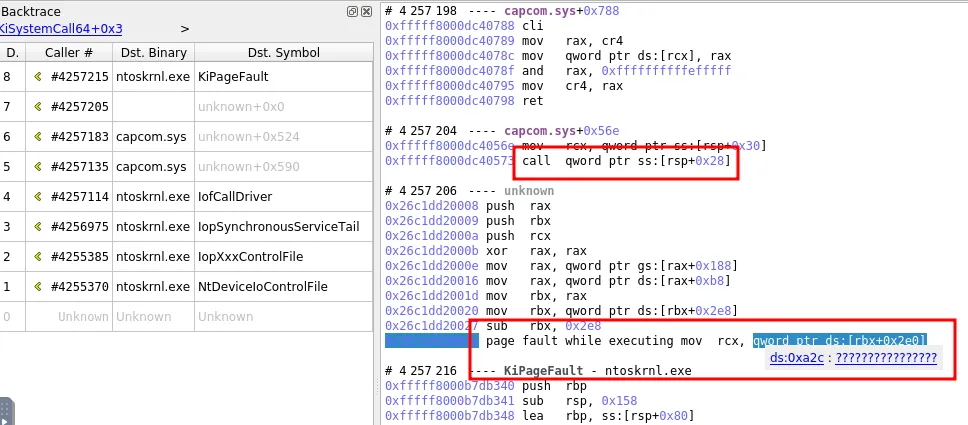Click caller number #4257215
The height and width of the screenshot is (425, 968).
coord(80,77)
